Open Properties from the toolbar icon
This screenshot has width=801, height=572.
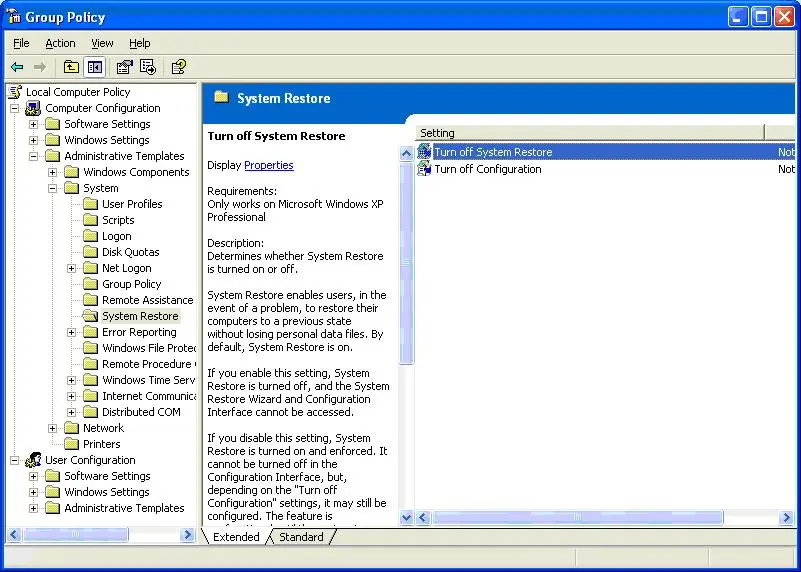click(124, 67)
